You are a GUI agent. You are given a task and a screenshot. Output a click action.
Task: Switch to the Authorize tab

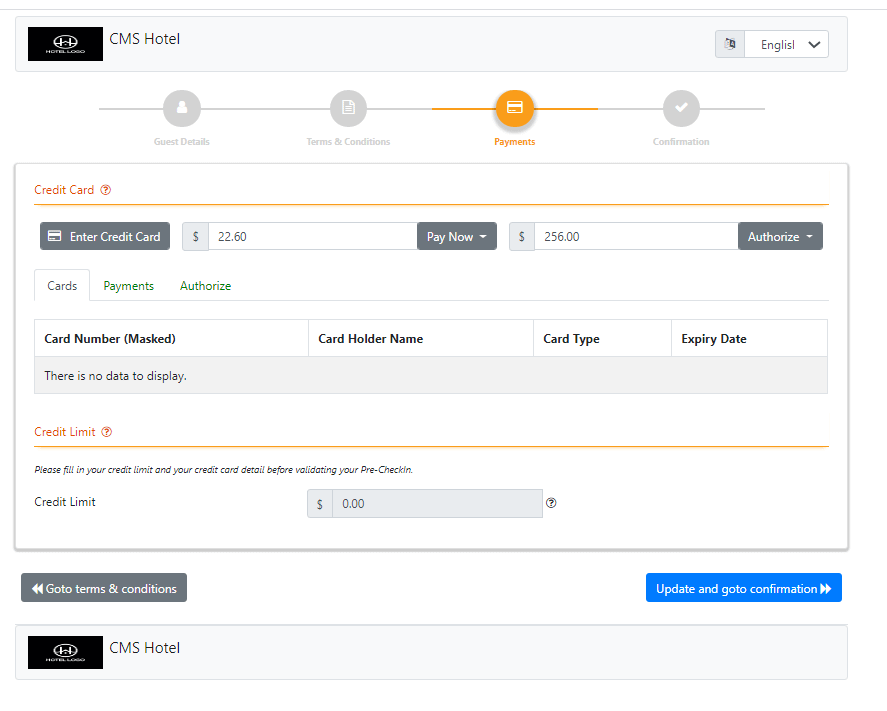coord(205,286)
